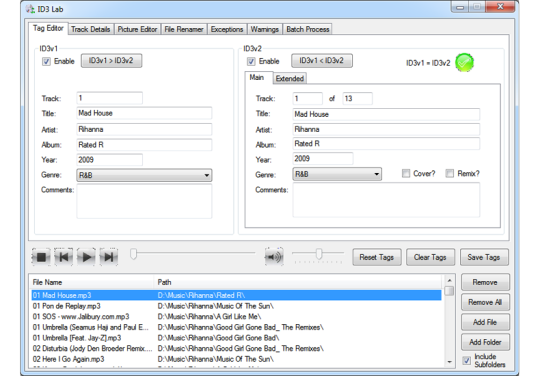Click the Reset Tags button
The height and width of the screenshot is (376, 540).
(x=377, y=257)
